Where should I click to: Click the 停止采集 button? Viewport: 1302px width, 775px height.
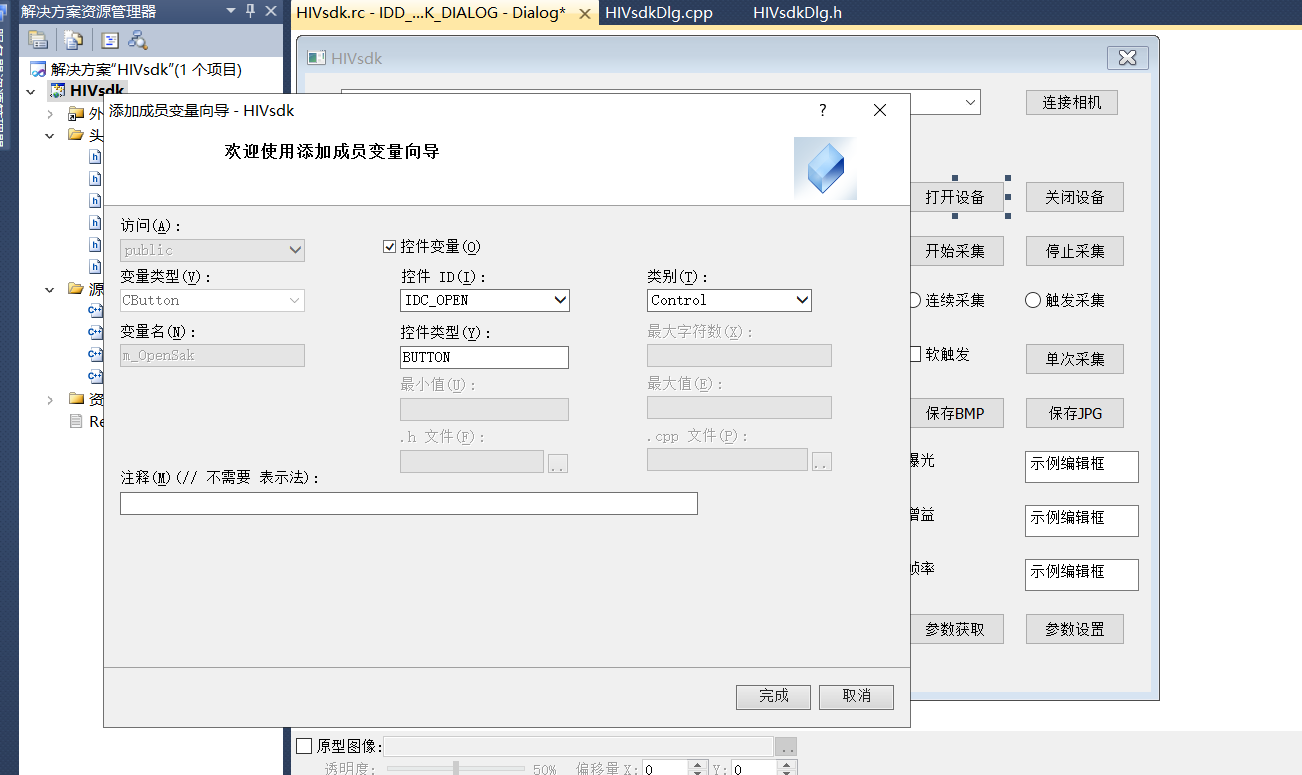pyautogui.click(x=1075, y=251)
